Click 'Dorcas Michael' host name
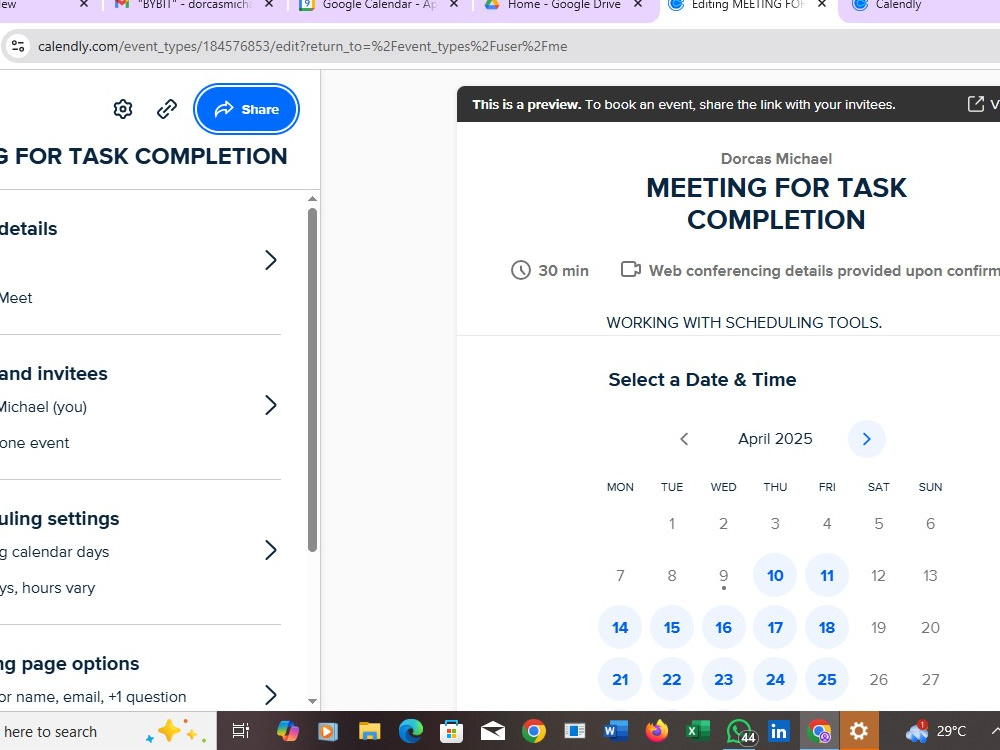The image size is (1000, 750). (776, 159)
